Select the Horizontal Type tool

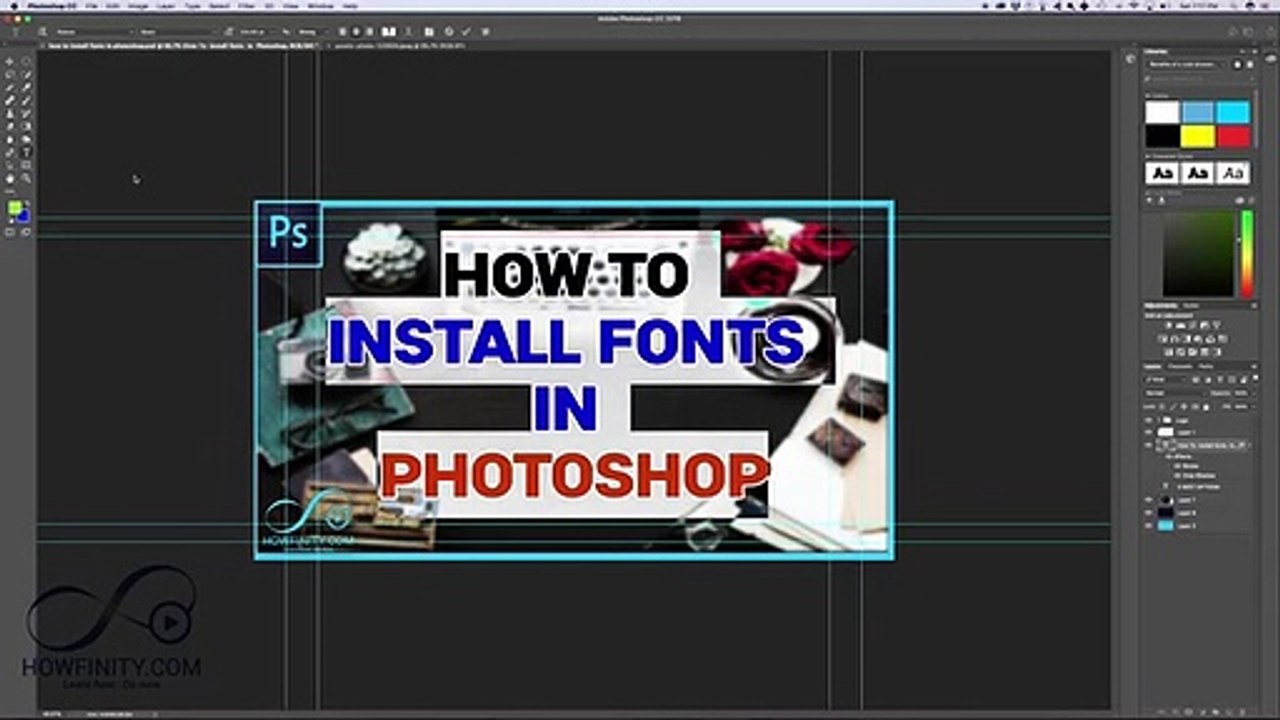pyautogui.click(x=27, y=152)
